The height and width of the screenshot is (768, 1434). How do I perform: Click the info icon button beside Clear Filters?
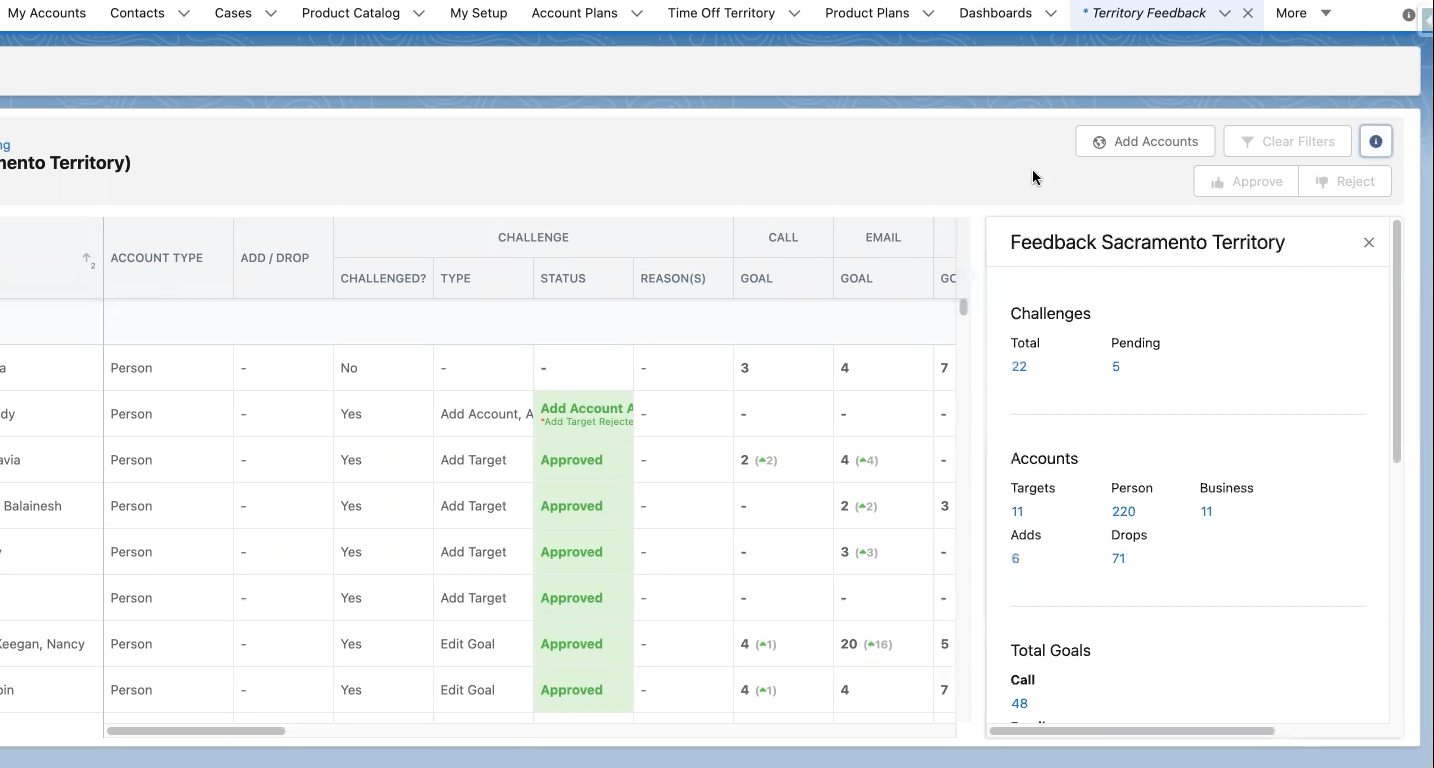[1375, 142]
